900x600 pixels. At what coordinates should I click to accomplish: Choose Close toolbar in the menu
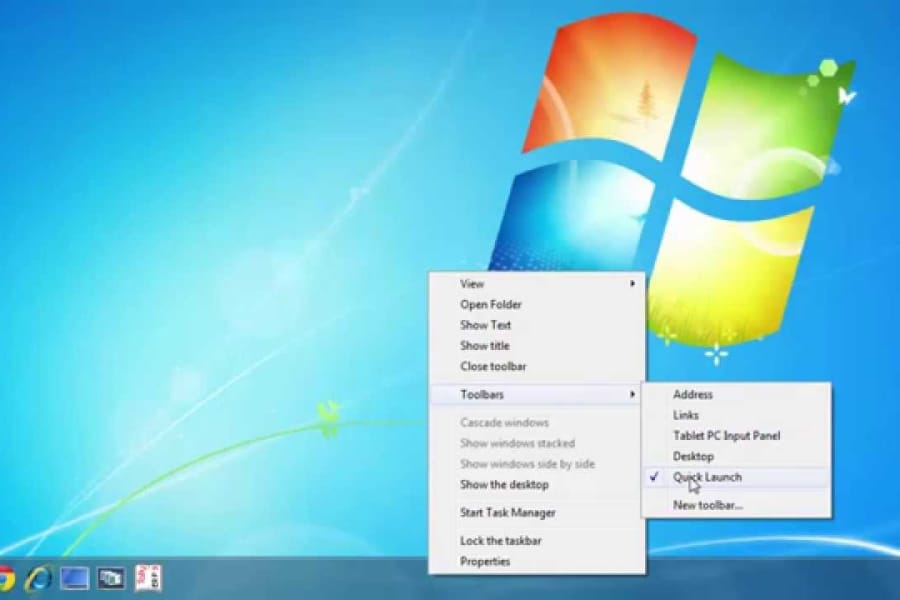(537, 366)
